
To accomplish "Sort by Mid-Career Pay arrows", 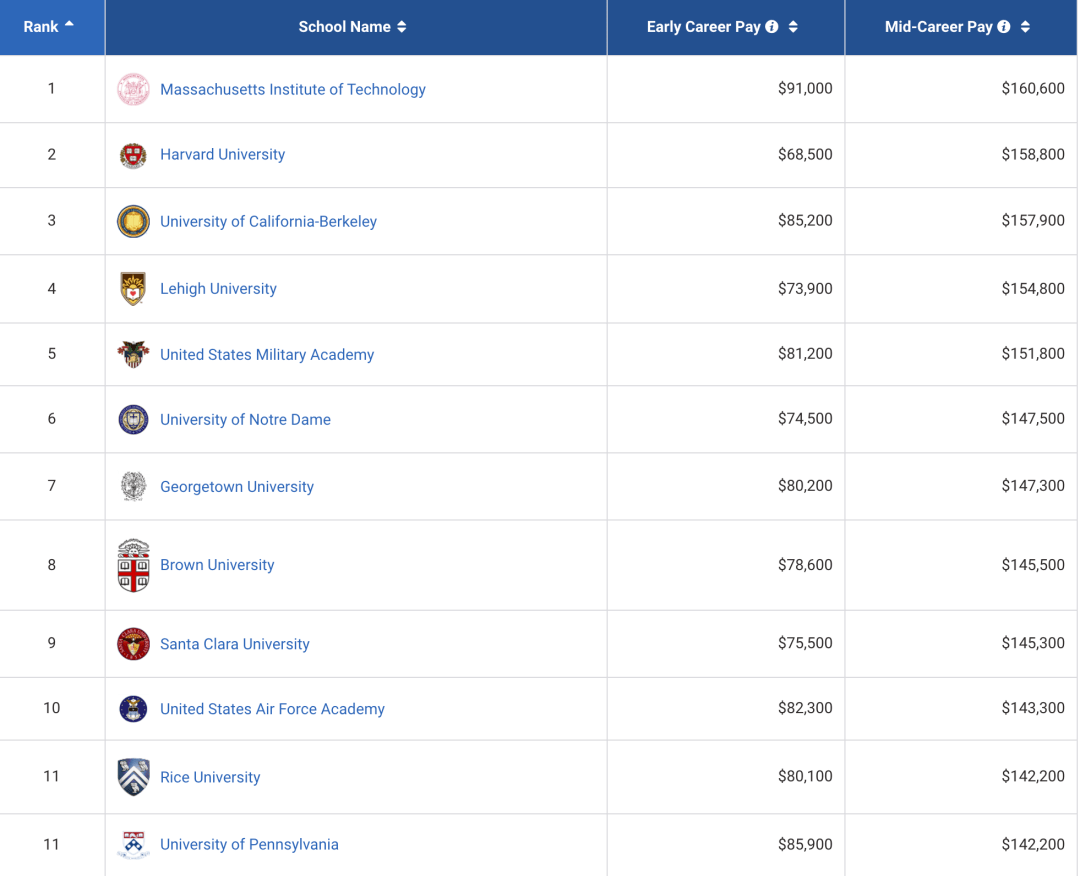I will click(1026, 27).
